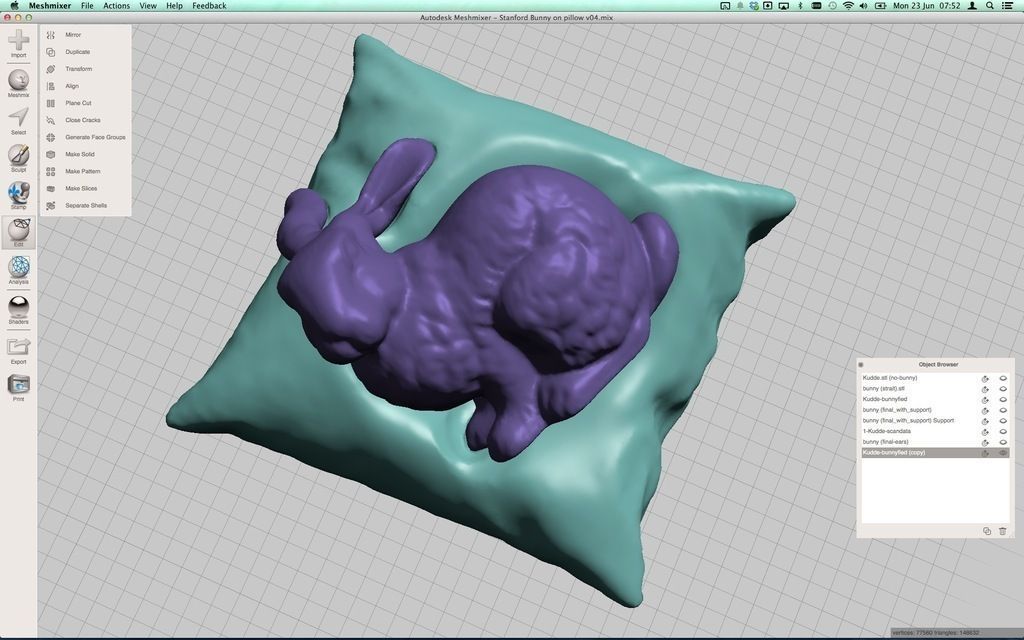Viewport: 1024px width, 640px height.
Task: Click the Make Solid label
Action: 80,154
